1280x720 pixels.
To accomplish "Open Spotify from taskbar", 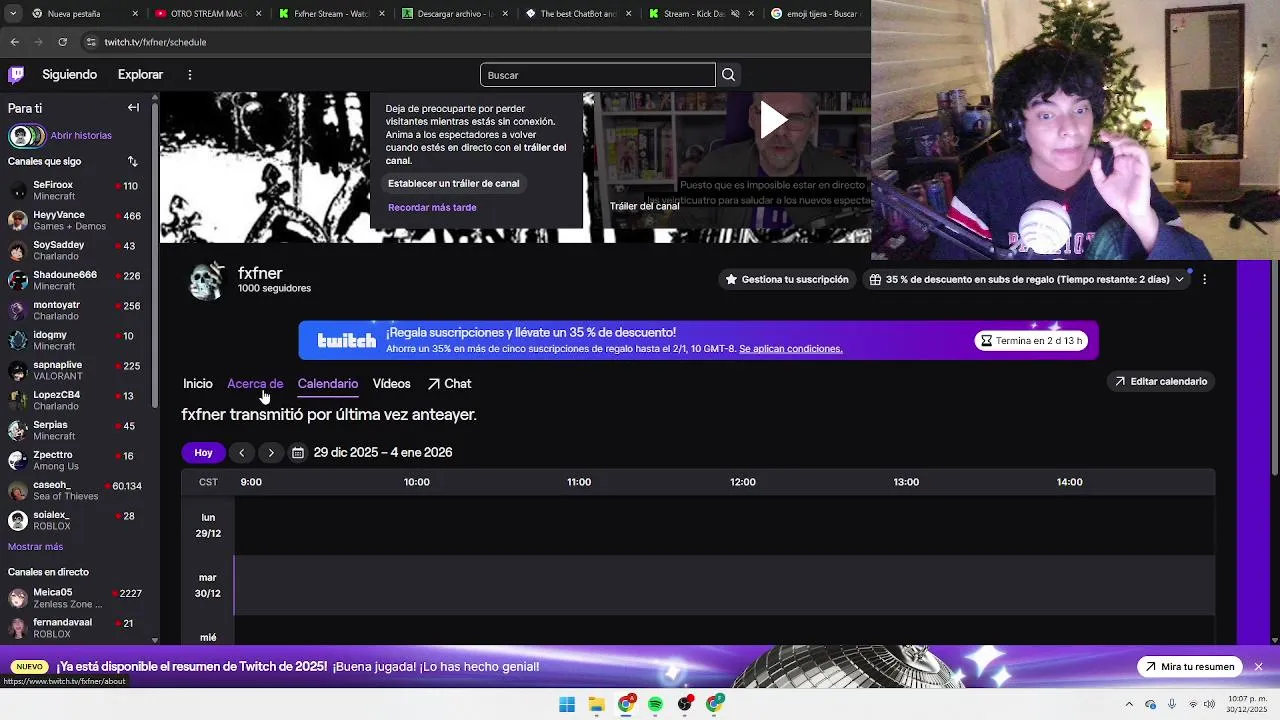I will tap(655, 704).
